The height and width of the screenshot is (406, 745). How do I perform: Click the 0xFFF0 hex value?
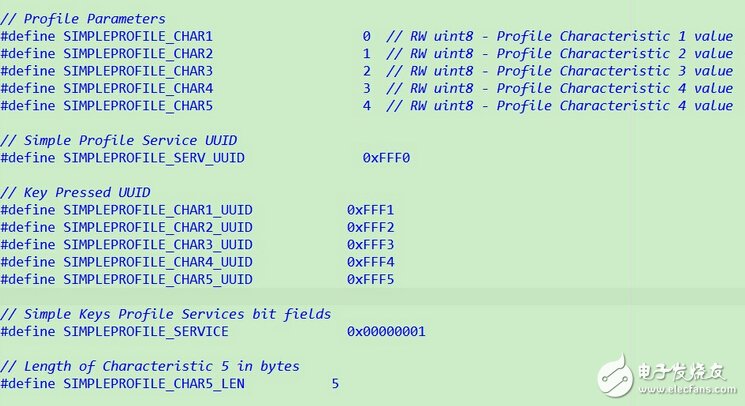(387, 158)
